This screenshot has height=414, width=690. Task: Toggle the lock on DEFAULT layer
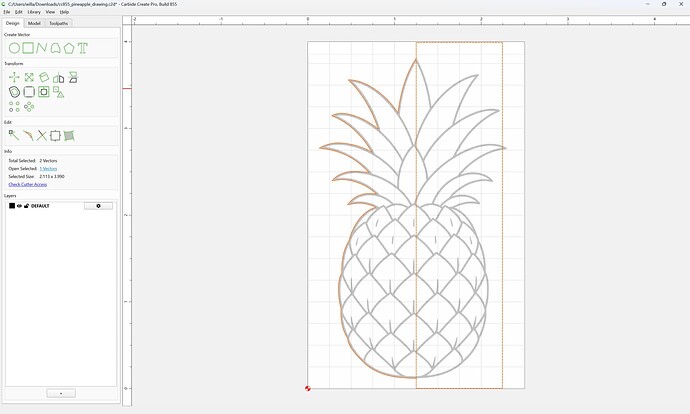point(26,206)
